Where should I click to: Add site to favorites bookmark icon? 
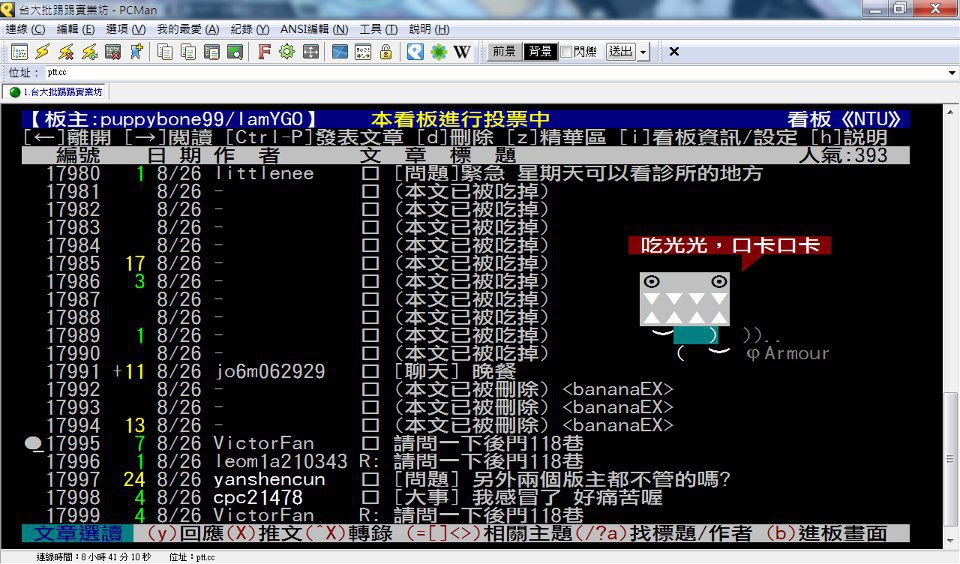(136, 52)
